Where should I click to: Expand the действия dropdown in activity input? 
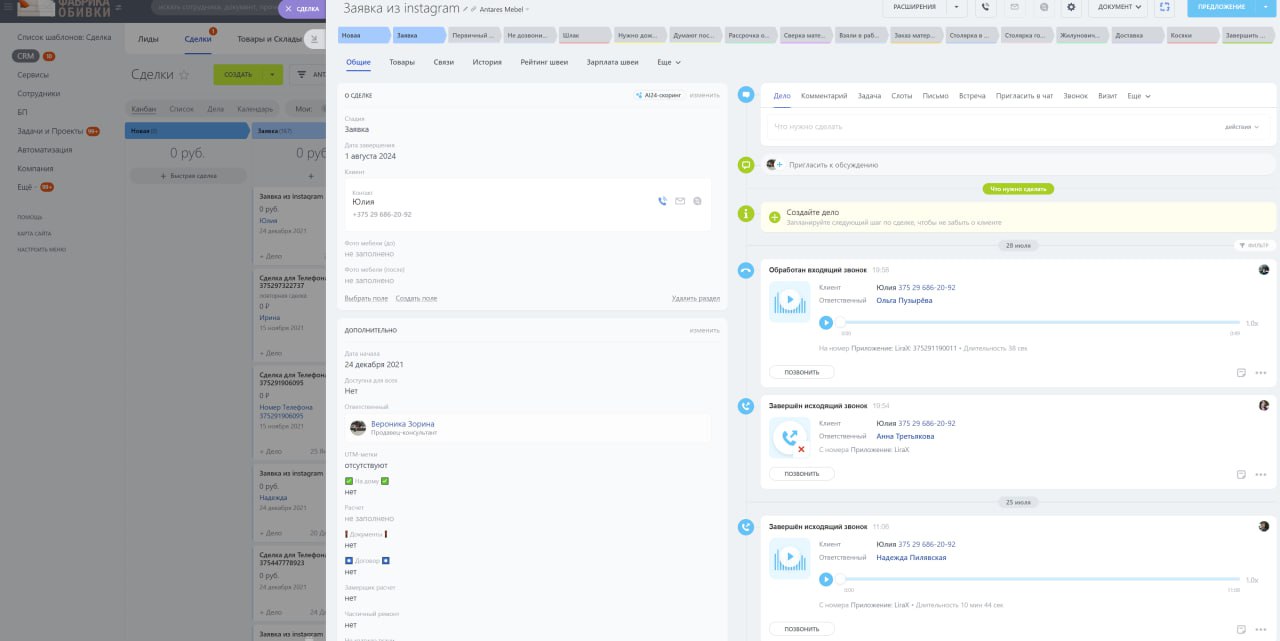coord(1242,127)
